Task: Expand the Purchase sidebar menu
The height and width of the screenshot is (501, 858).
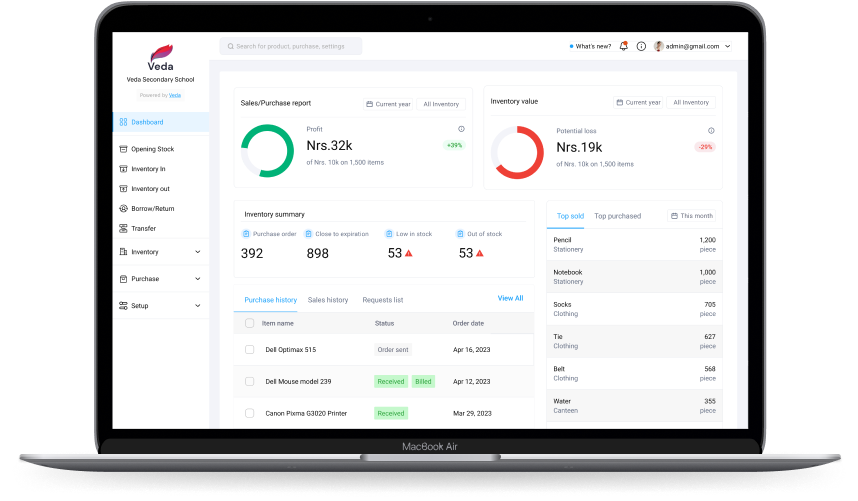Action: pyautogui.click(x=160, y=279)
